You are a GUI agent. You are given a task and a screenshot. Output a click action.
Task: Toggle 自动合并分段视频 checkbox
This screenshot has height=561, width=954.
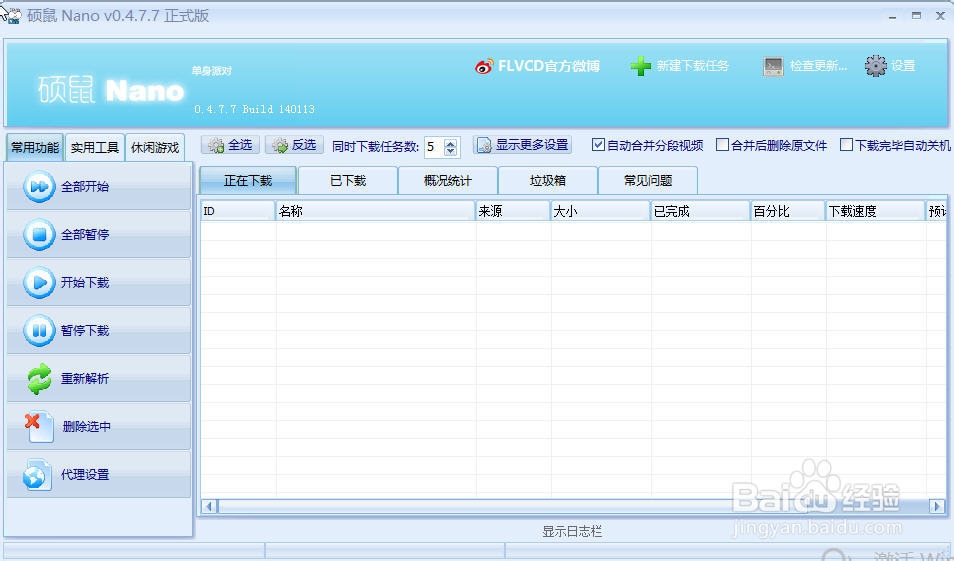(598, 145)
